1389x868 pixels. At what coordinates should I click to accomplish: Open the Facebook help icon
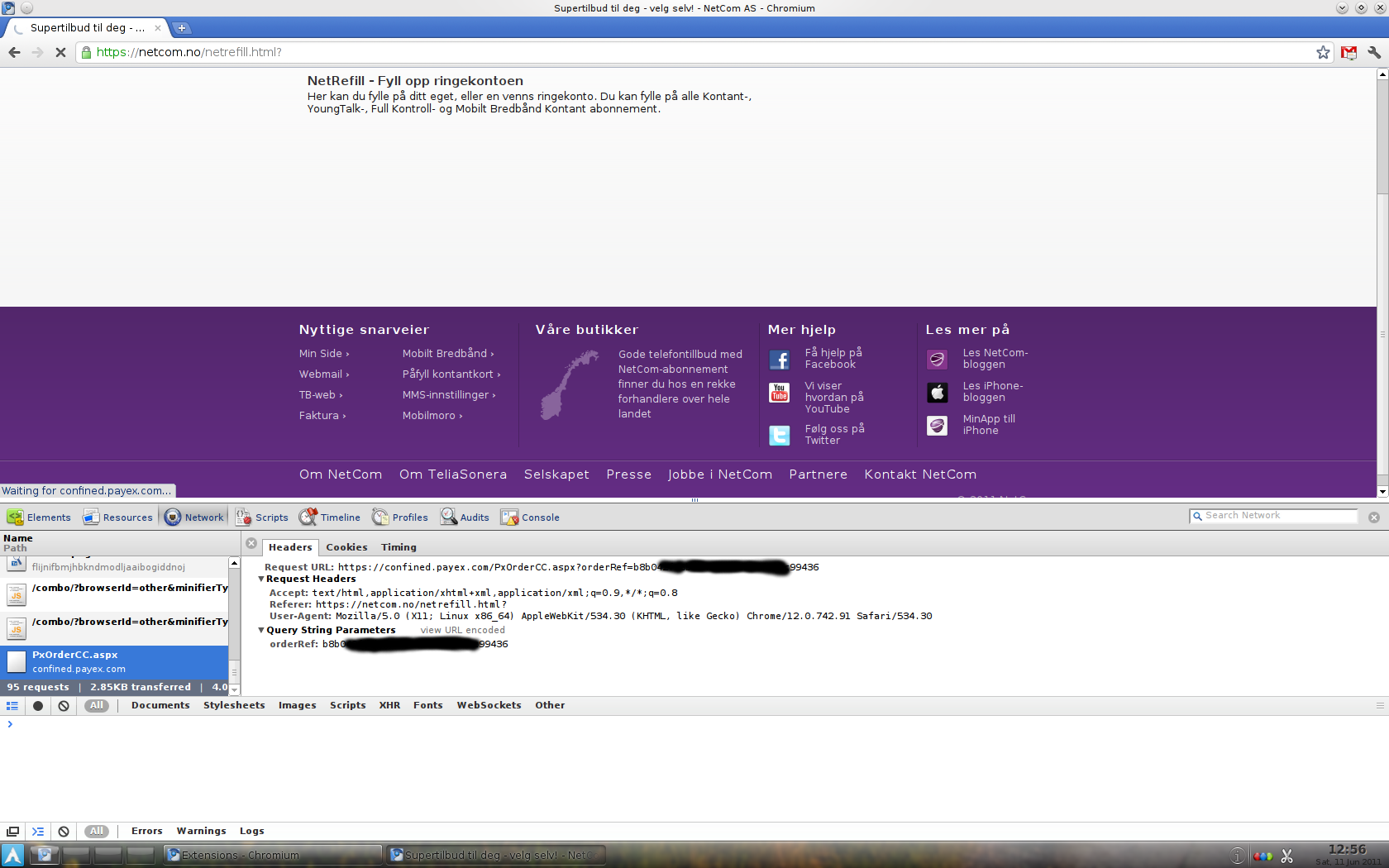click(x=779, y=360)
